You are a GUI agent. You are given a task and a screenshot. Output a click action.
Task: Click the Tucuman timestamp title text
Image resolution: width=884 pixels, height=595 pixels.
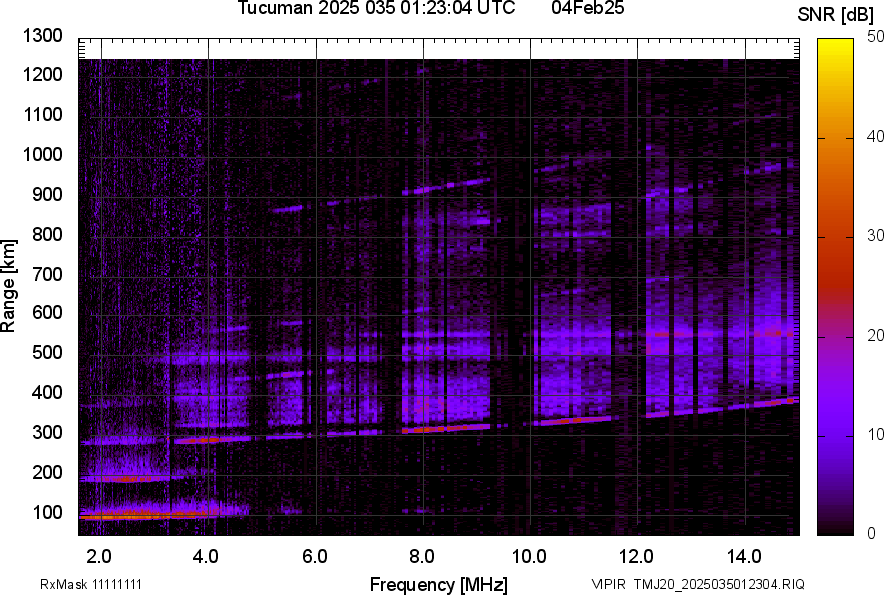(376, 9)
